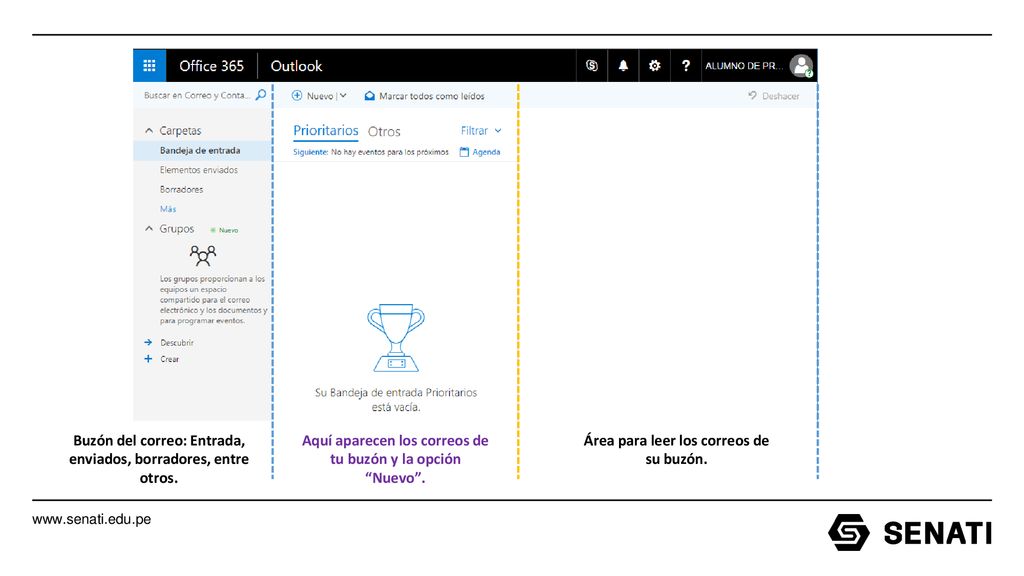
Task: Open the help question mark
Action: pyautogui.click(x=686, y=65)
